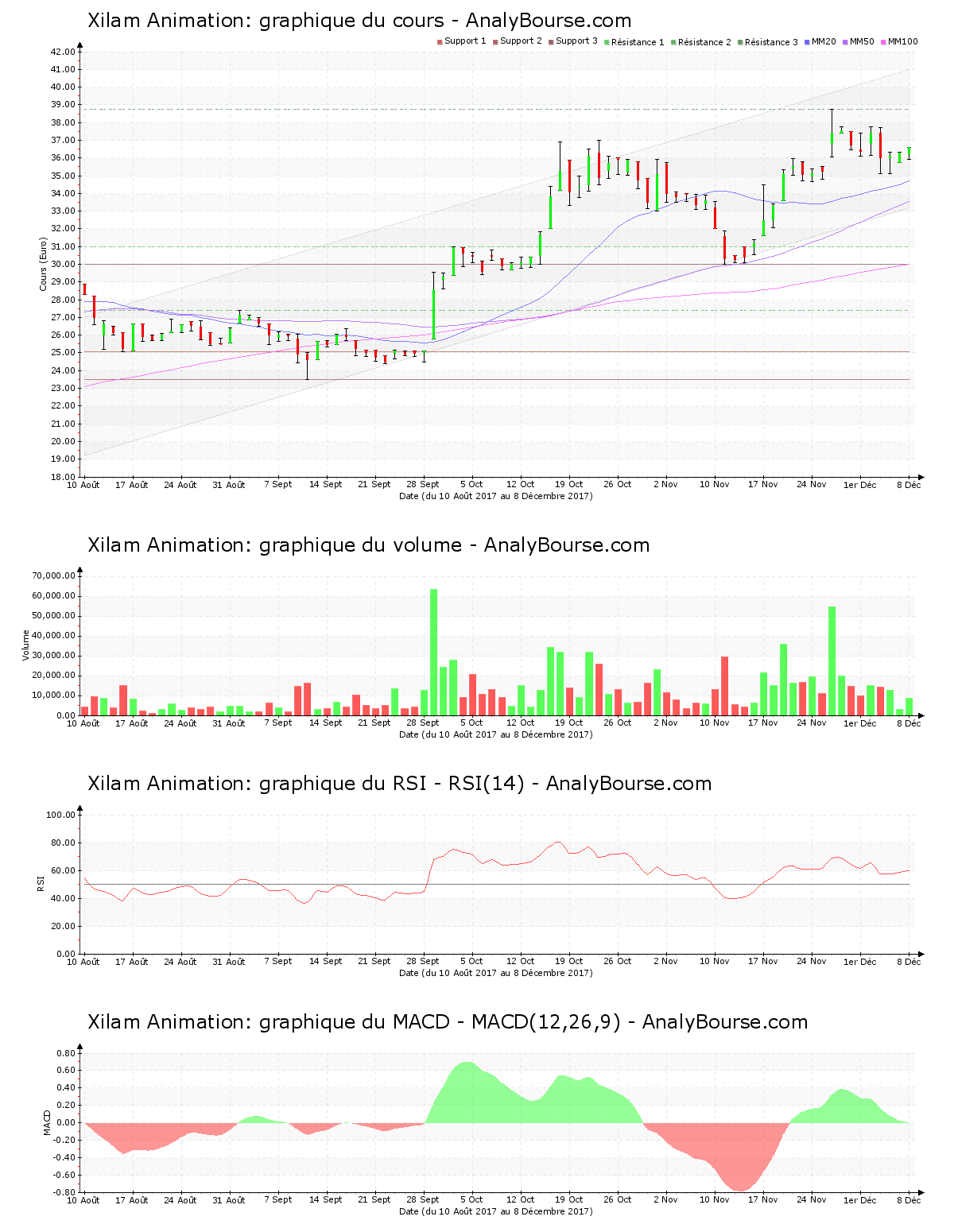
Task: Click the '10 Août' date label under MACD chart
Action: tap(83, 1200)
